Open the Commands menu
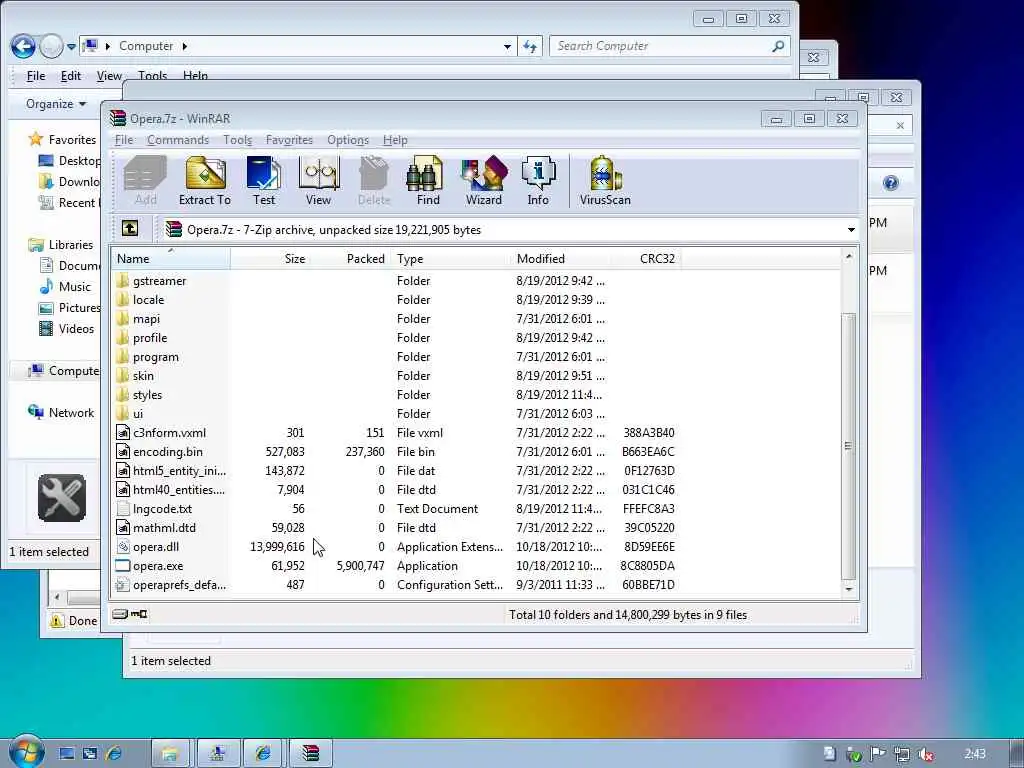Viewport: 1024px width, 768px height. click(x=178, y=140)
